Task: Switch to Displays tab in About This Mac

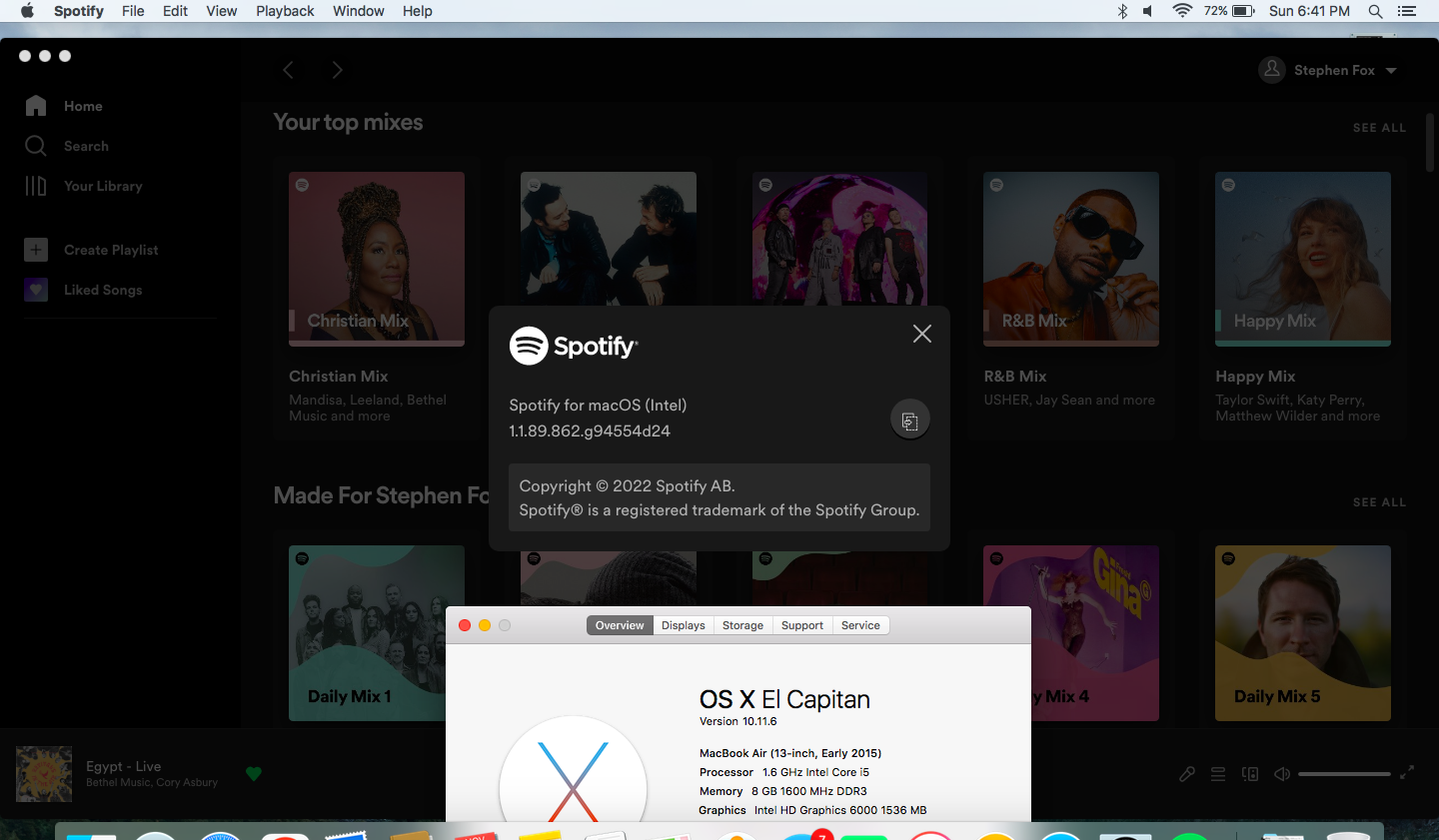Action: [684, 625]
